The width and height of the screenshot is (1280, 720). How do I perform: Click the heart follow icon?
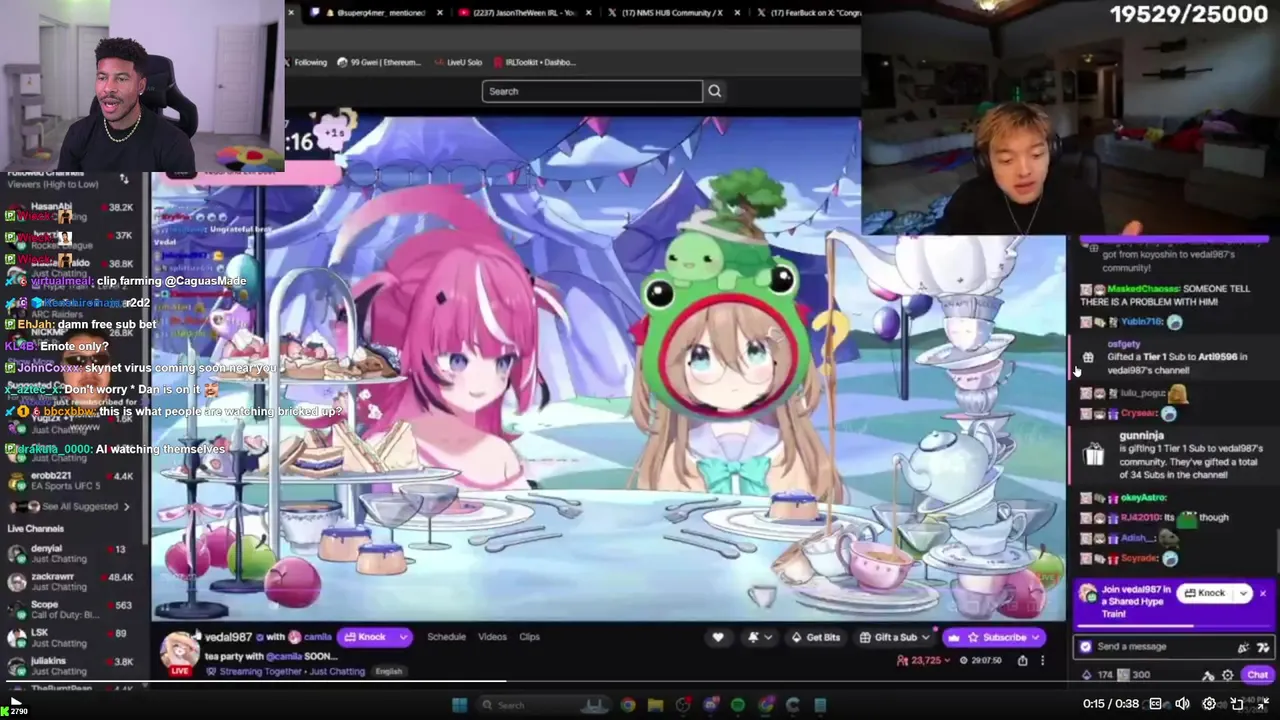(x=717, y=637)
